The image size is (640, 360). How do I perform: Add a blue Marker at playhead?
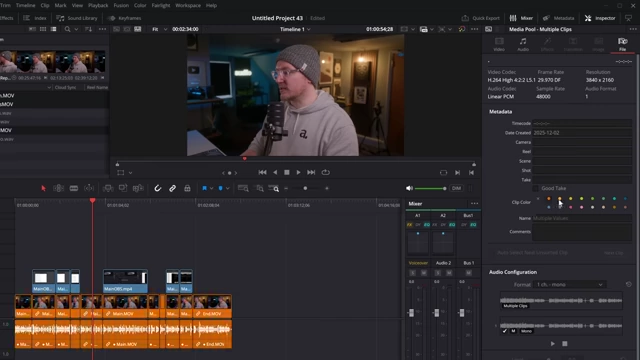point(220,188)
